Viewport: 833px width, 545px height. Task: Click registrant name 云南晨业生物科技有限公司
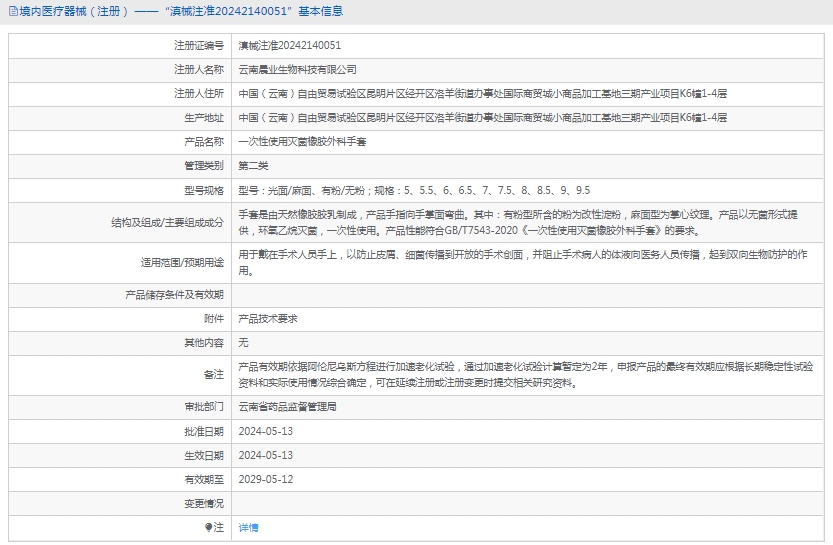(297, 70)
